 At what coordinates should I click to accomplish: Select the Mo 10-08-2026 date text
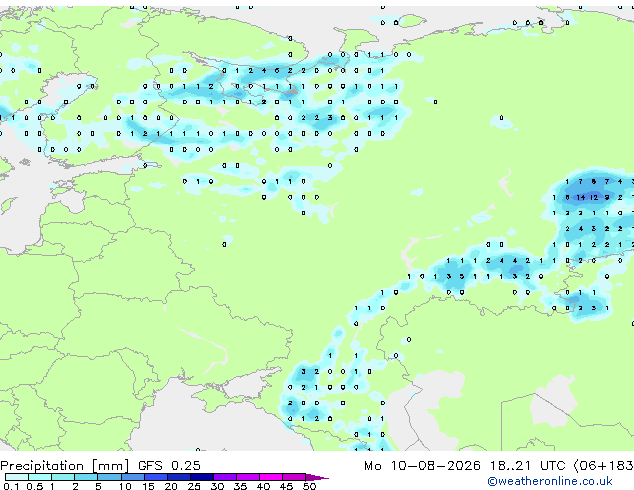(x=423, y=466)
